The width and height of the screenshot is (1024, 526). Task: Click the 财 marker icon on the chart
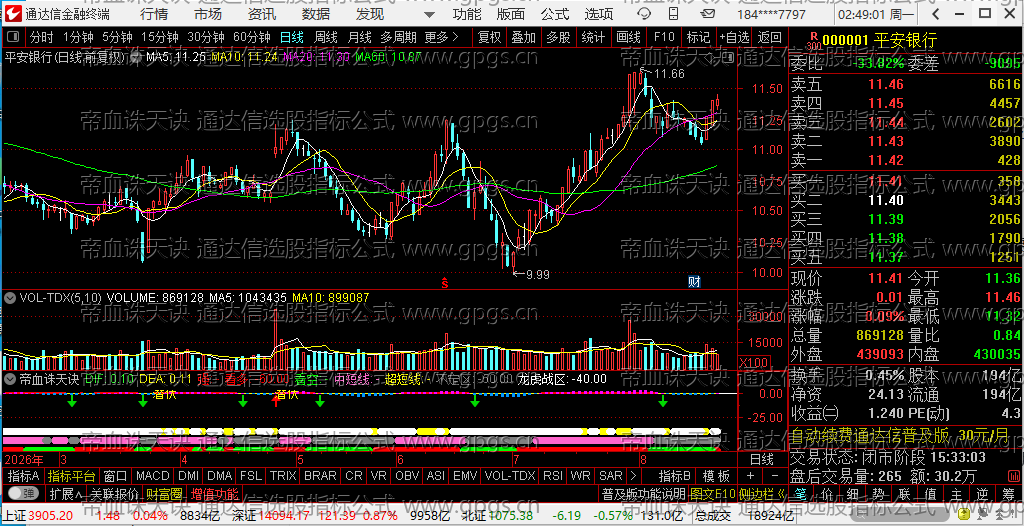click(694, 282)
